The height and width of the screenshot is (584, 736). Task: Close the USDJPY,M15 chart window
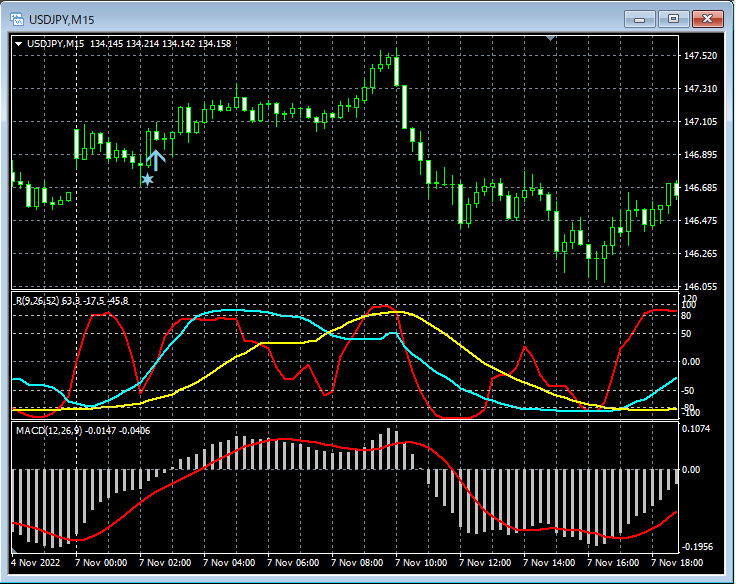pos(707,18)
